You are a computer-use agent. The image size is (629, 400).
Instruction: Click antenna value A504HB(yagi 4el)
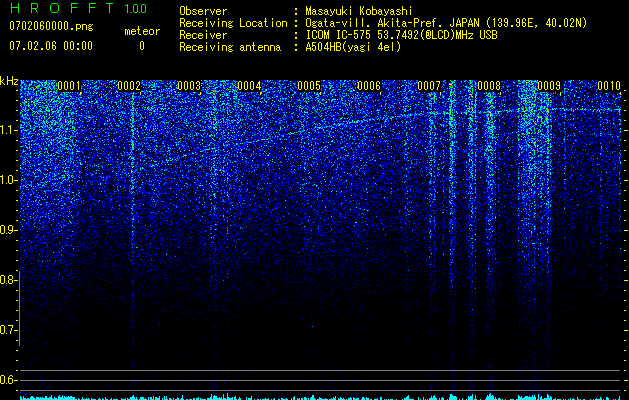[x=353, y=47]
